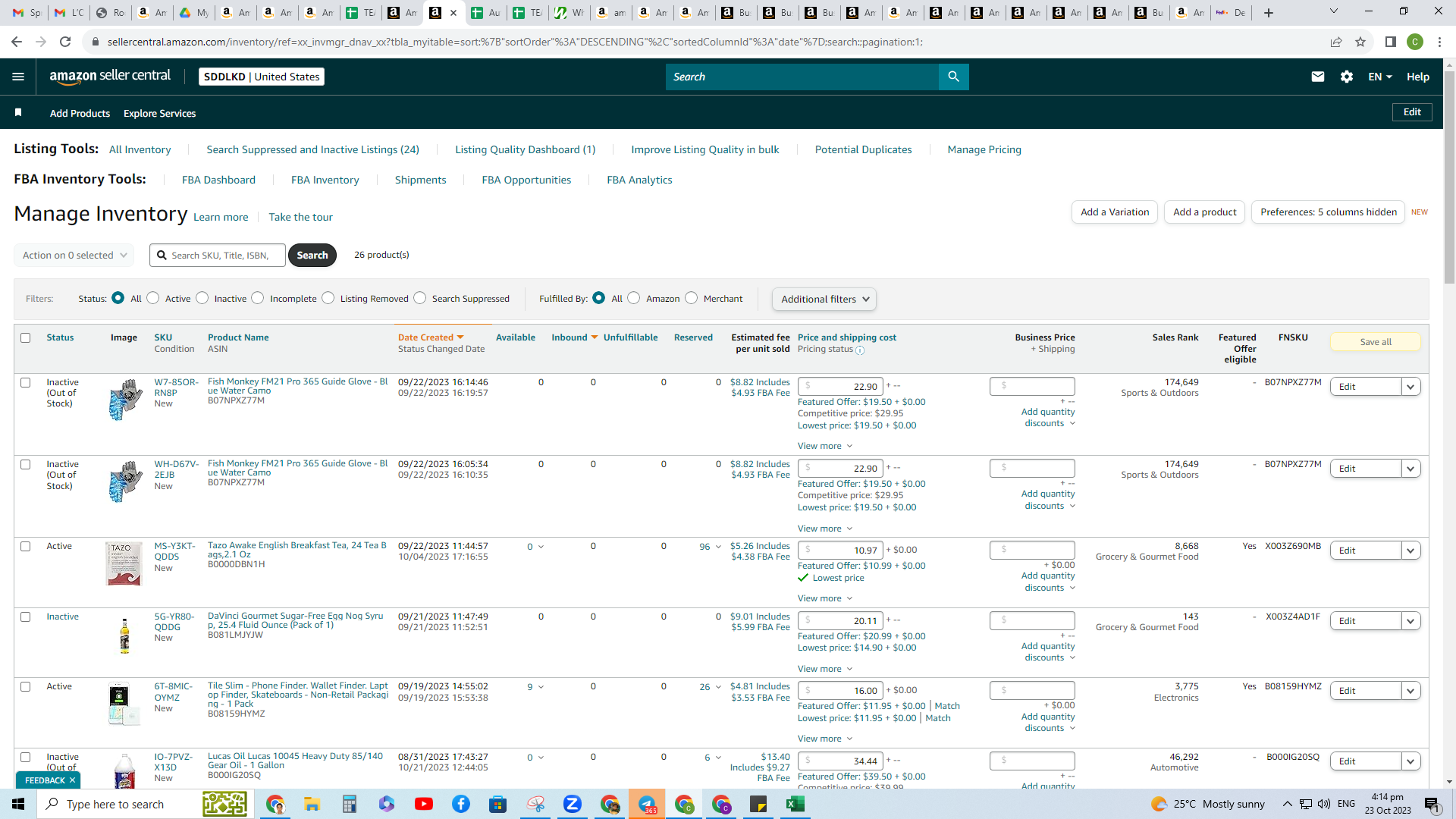Click the Pricing status info icon
This screenshot has width=1456, height=819.
click(860, 350)
